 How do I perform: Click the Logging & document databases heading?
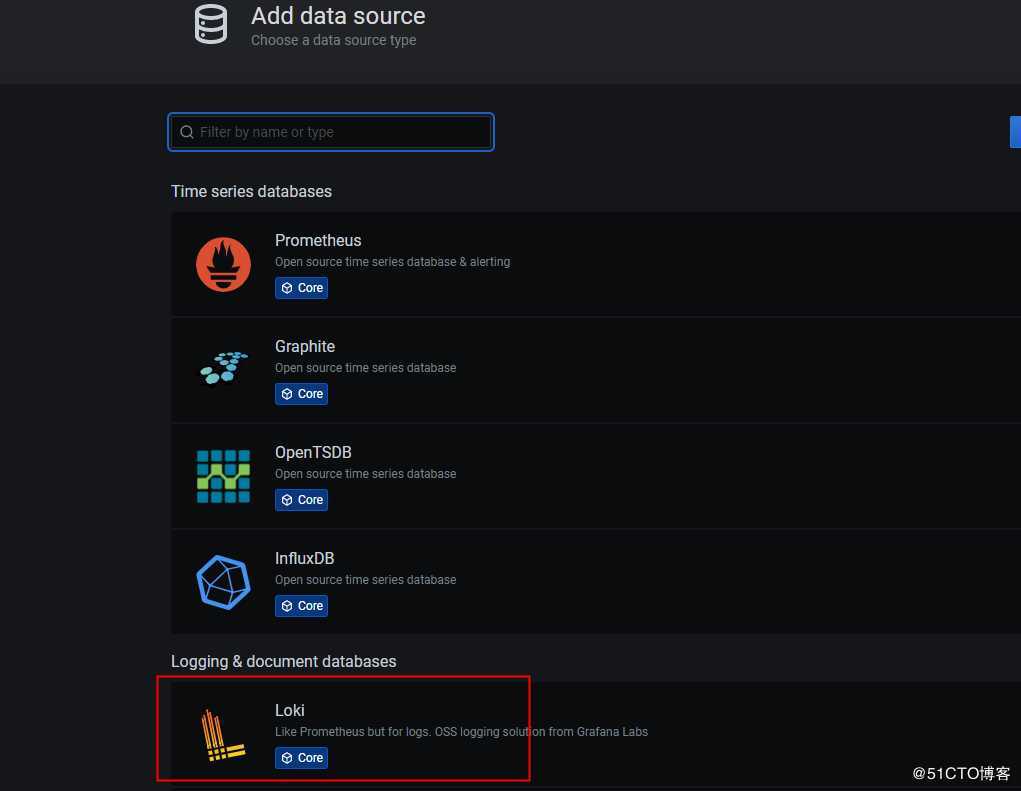point(283,661)
